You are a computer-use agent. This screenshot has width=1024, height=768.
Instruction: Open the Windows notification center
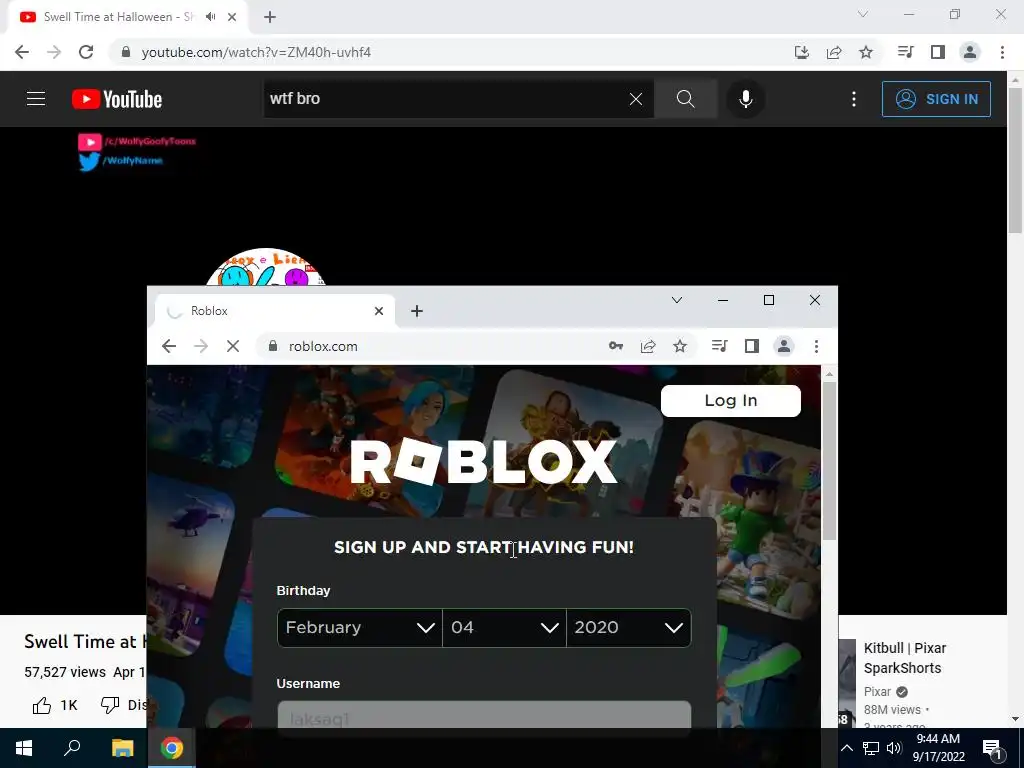coord(992,749)
